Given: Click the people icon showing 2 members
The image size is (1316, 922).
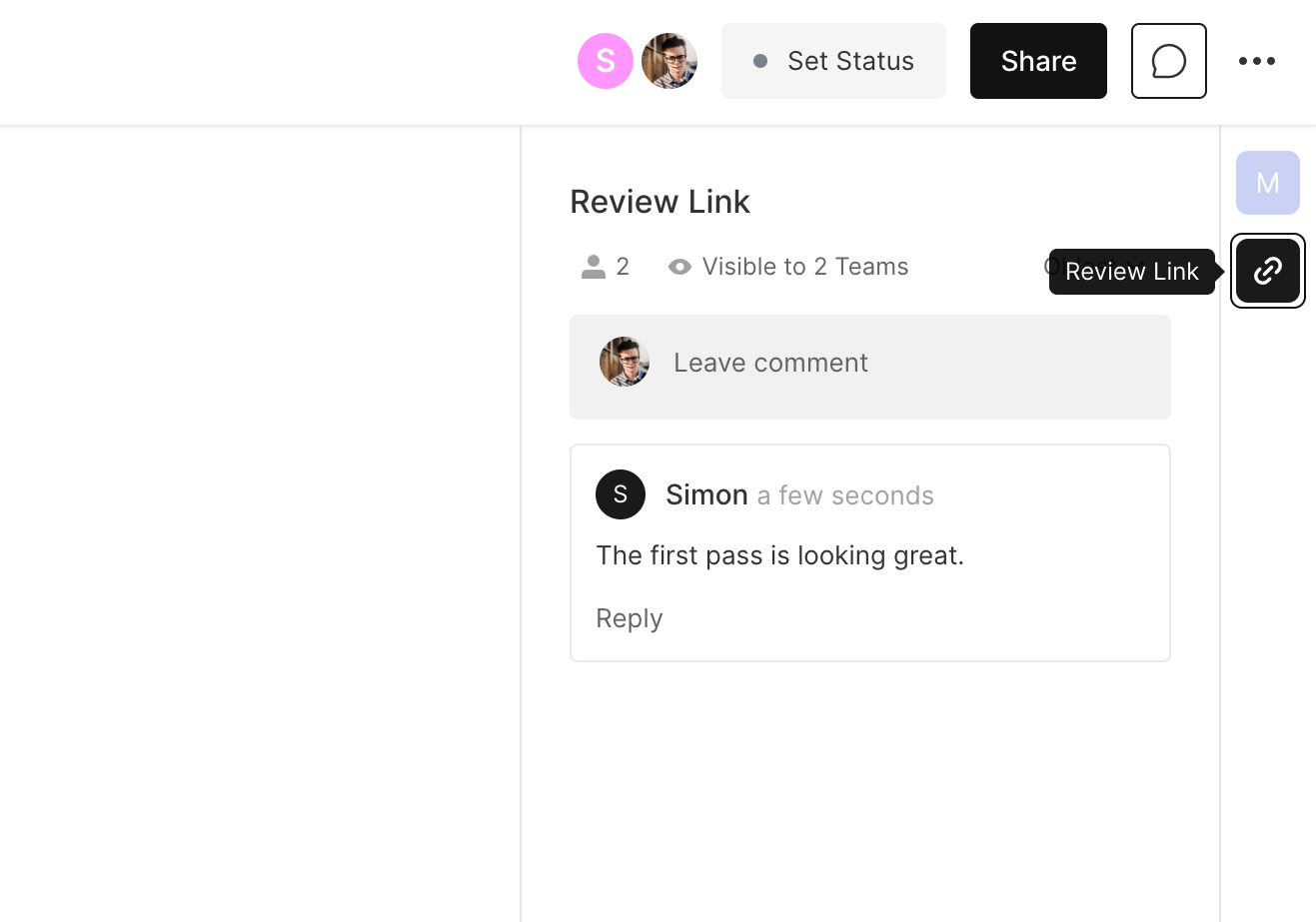Looking at the screenshot, I should pyautogui.click(x=594, y=267).
